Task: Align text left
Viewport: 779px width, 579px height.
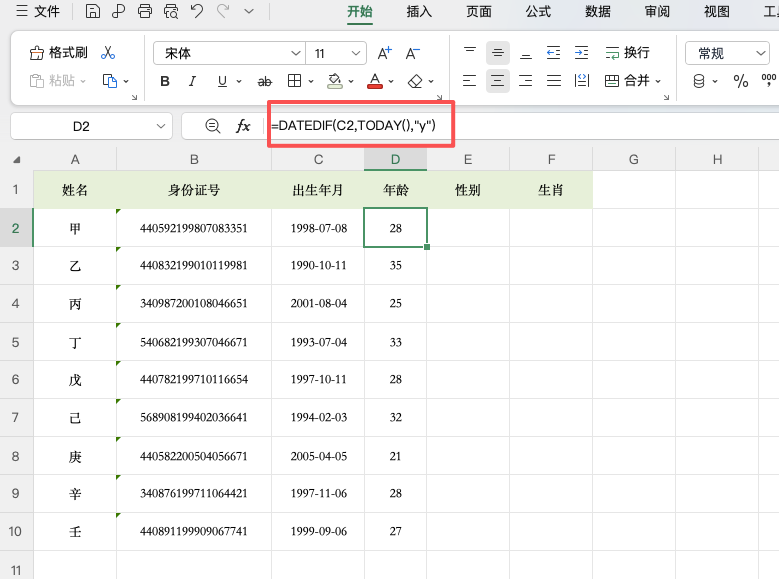Action: tap(469, 81)
